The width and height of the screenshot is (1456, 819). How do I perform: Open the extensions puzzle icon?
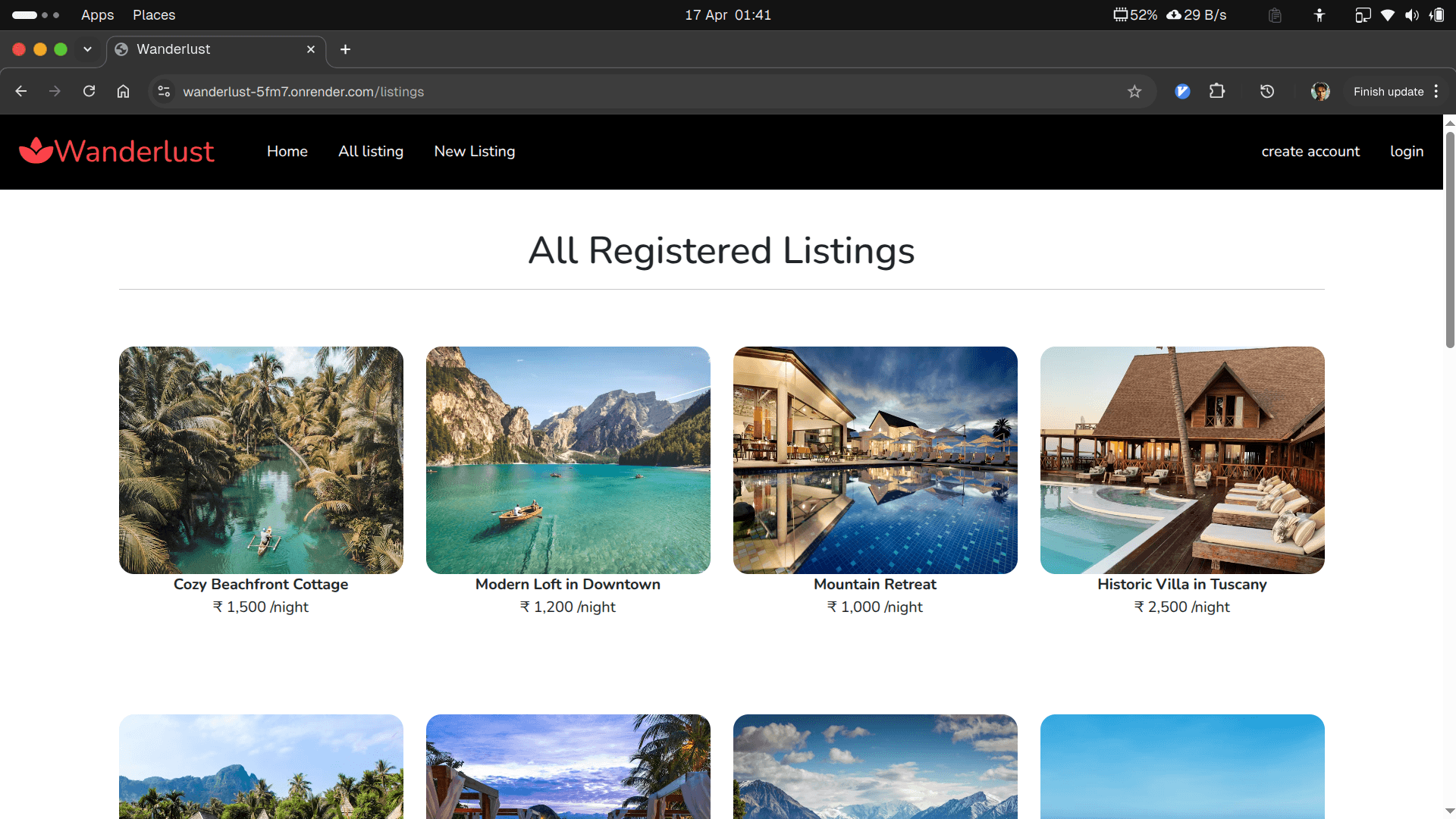(x=1217, y=92)
